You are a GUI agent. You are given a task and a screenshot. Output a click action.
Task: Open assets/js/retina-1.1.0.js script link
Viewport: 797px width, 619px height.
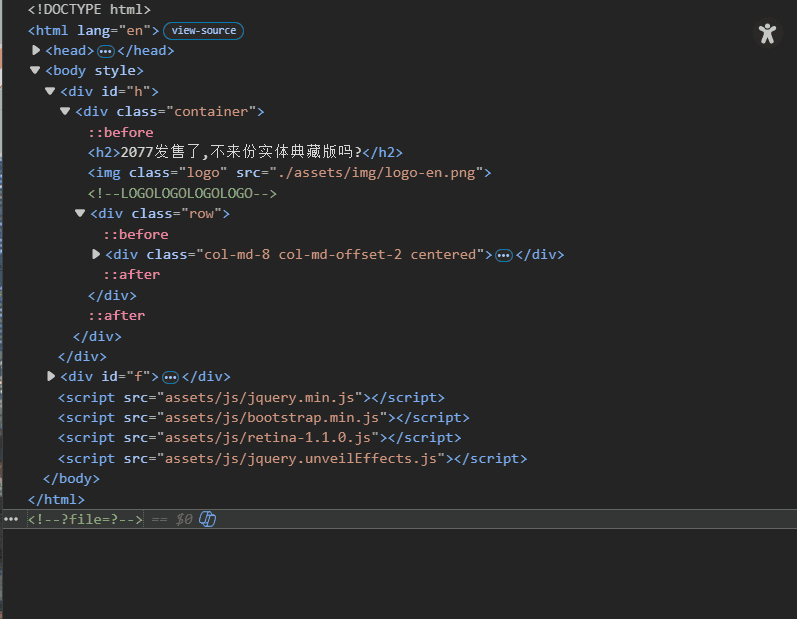click(268, 438)
